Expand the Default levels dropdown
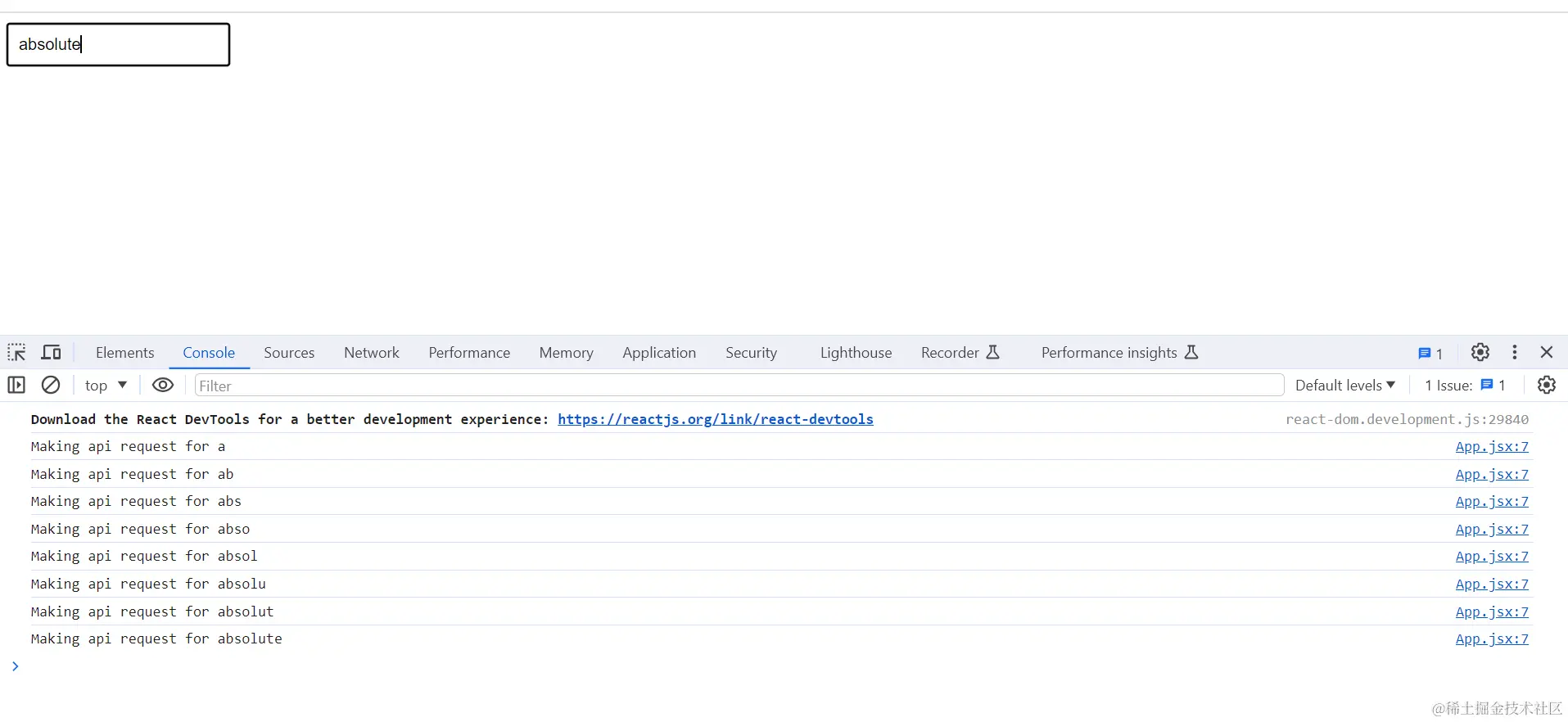The image size is (1568, 722). coord(1345,386)
